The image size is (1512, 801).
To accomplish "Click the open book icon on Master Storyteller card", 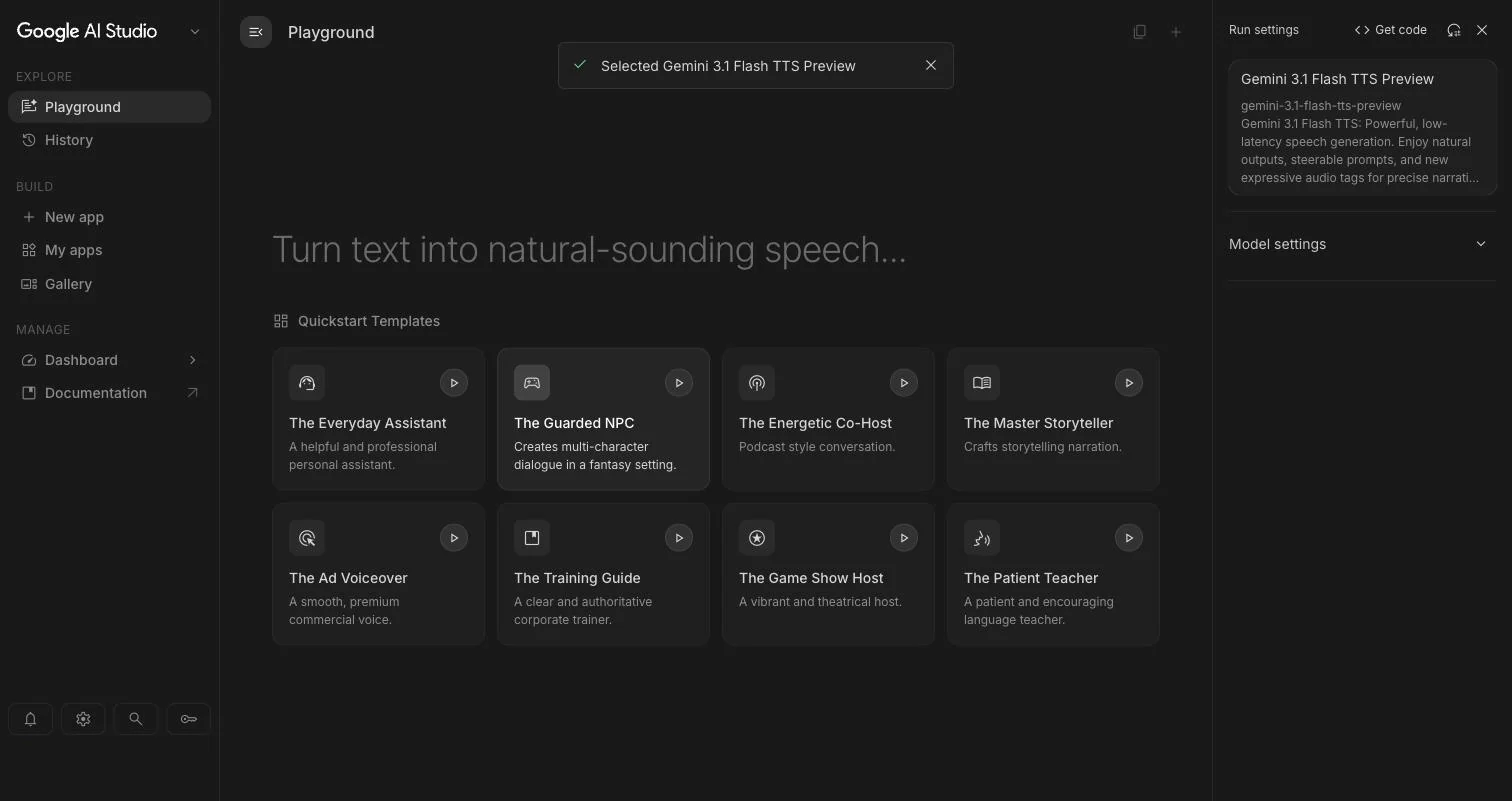I will coord(982,383).
